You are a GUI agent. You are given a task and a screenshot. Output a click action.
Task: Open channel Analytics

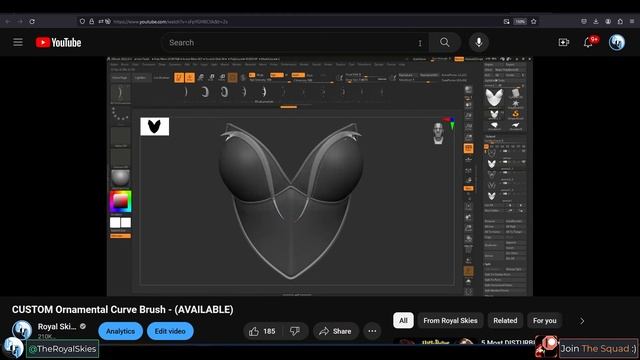[120, 331]
